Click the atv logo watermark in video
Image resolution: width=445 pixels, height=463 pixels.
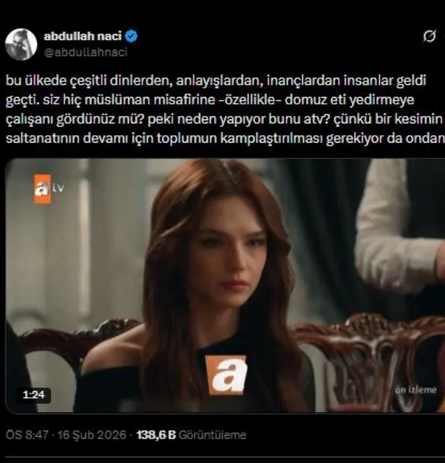(x=49, y=189)
